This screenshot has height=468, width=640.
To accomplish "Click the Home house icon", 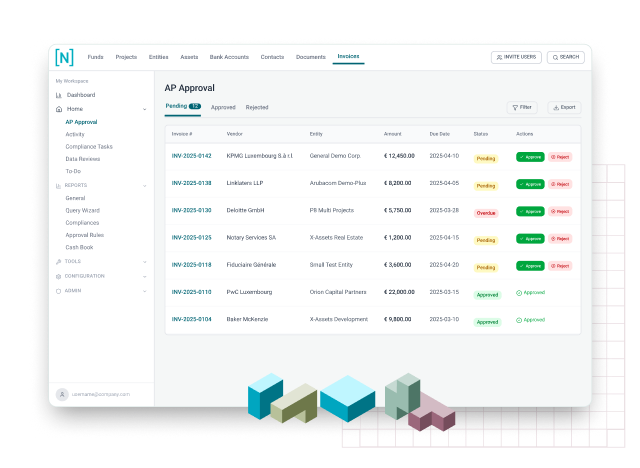I will click(x=59, y=109).
